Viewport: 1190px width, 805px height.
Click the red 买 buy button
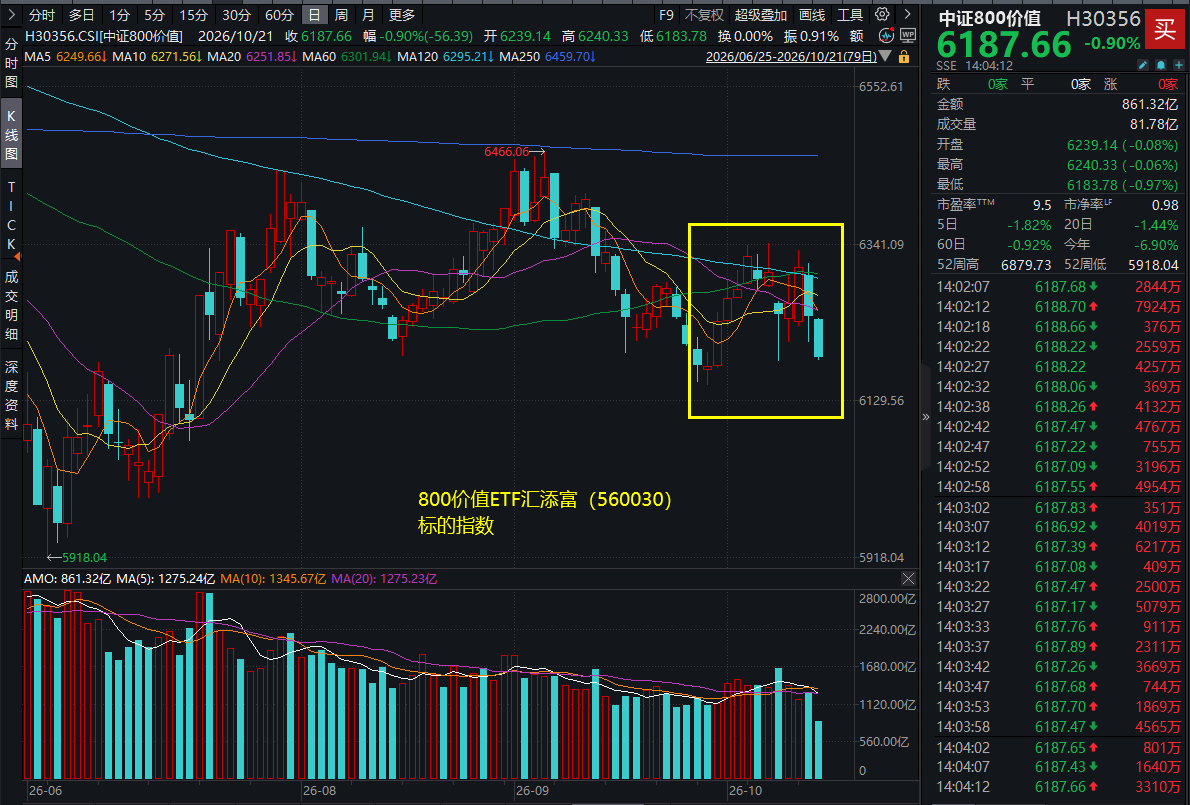(x=1164, y=29)
